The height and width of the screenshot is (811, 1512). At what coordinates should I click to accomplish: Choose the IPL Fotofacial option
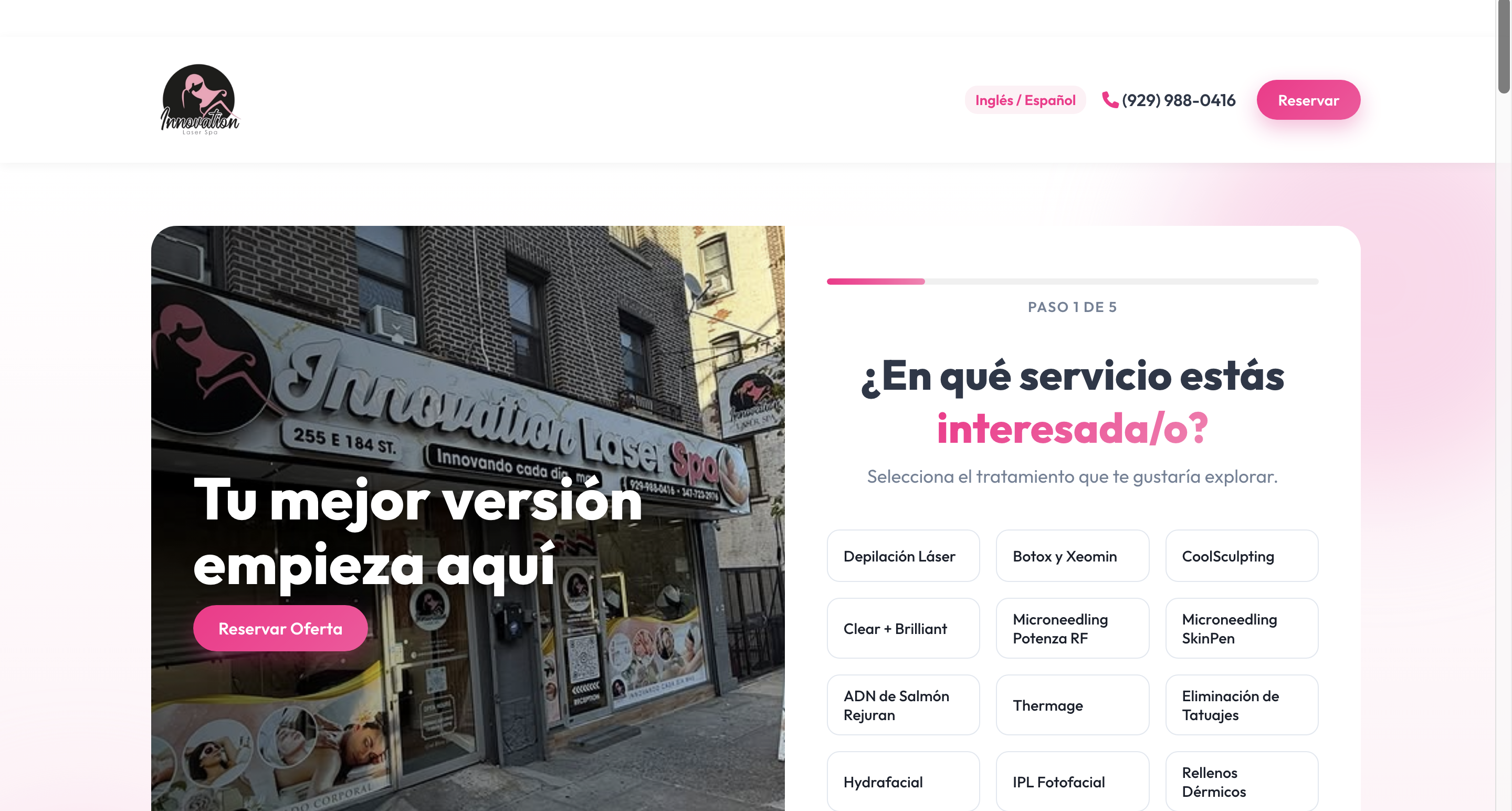click(1073, 782)
